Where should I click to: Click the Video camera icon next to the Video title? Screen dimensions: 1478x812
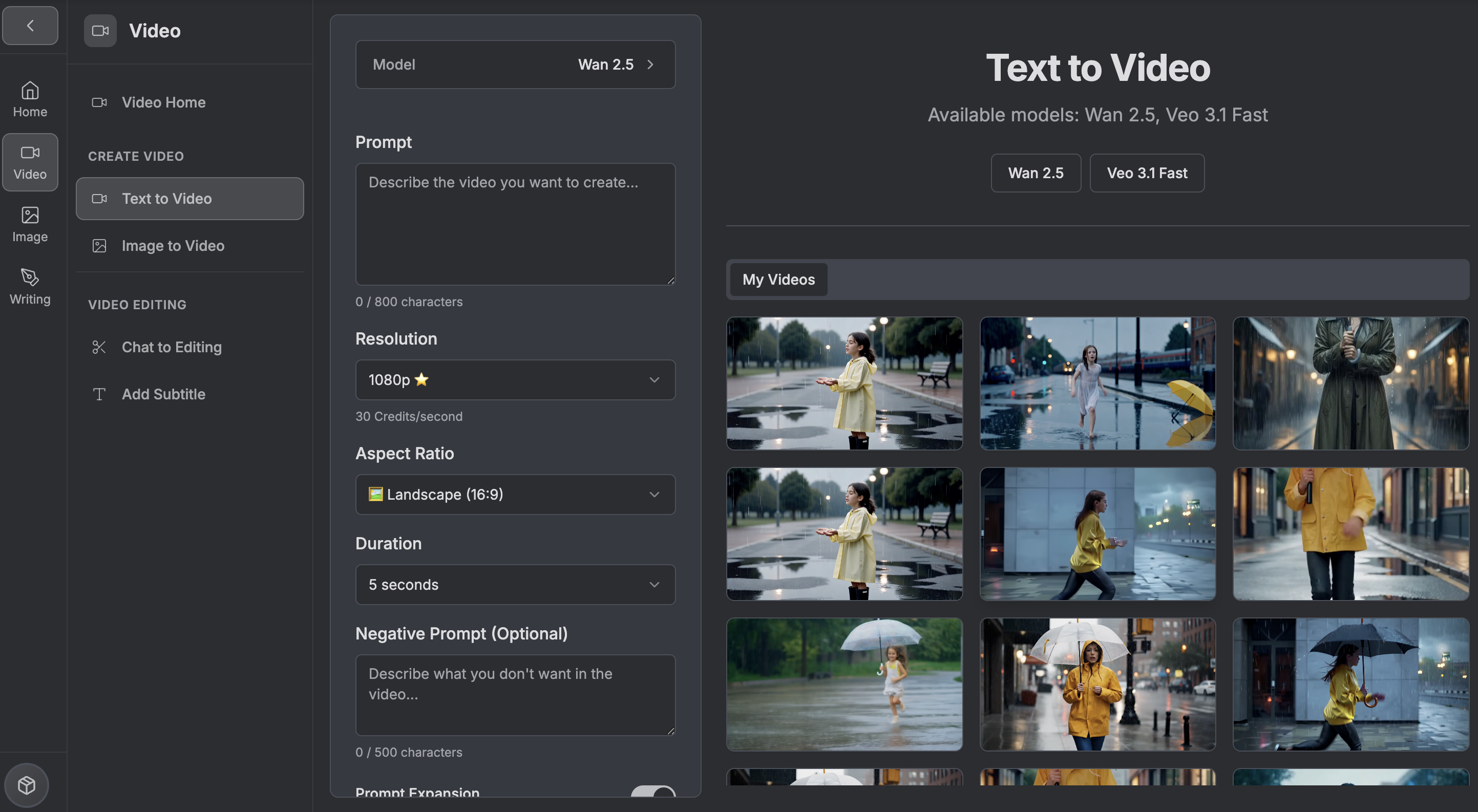(100, 30)
